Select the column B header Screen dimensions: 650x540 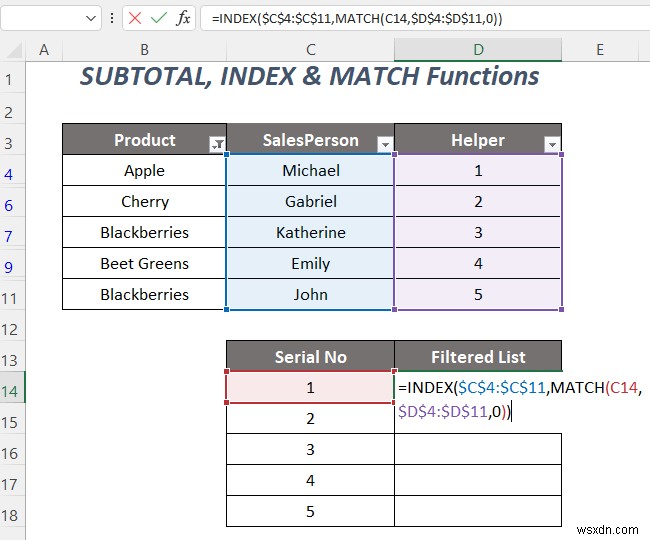[144, 50]
